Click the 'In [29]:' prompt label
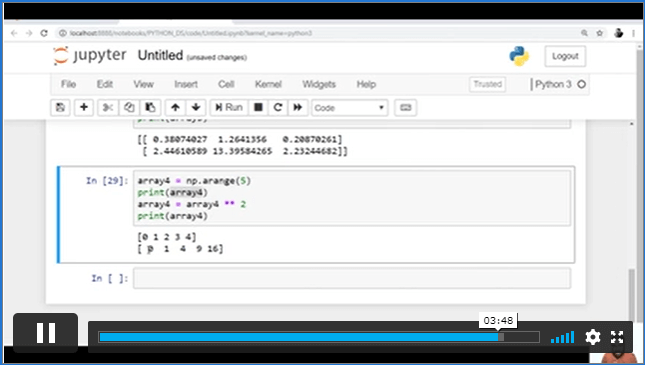 tap(107, 181)
